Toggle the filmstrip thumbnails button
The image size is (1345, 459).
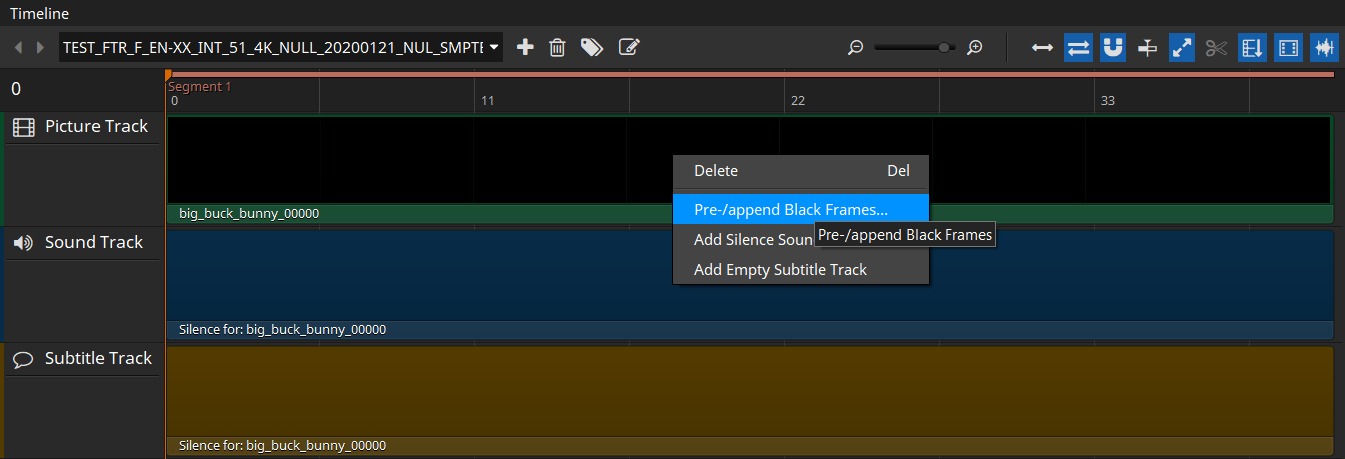point(1288,47)
